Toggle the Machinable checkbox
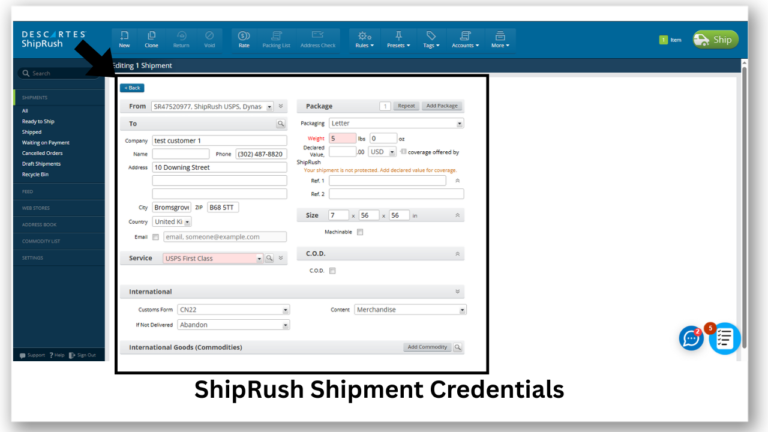 360,232
